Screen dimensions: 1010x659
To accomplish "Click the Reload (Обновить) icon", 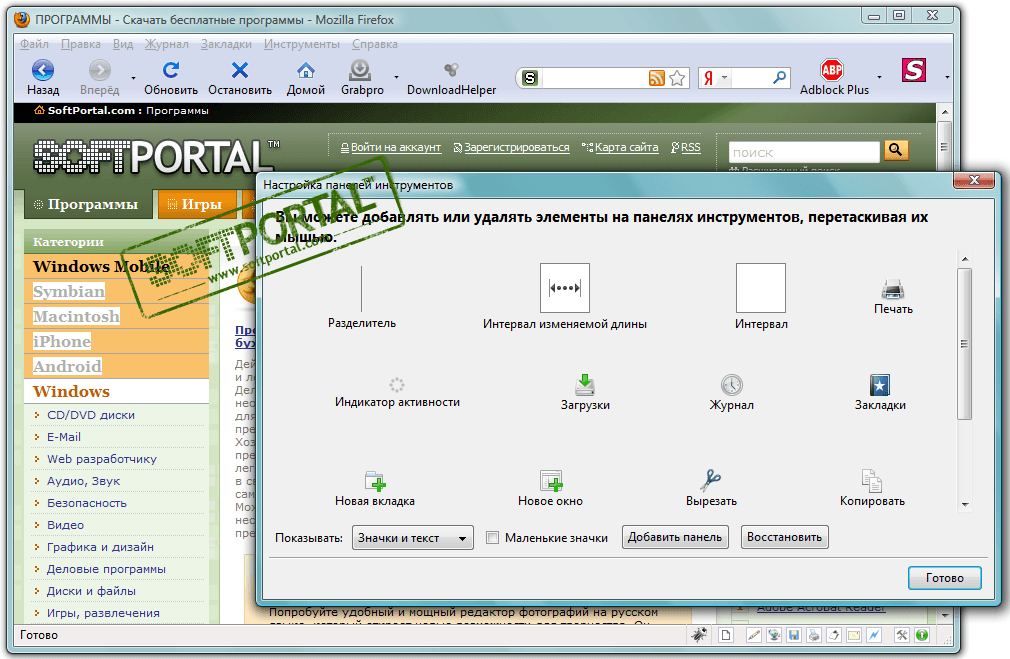I will tap(171, 70).
